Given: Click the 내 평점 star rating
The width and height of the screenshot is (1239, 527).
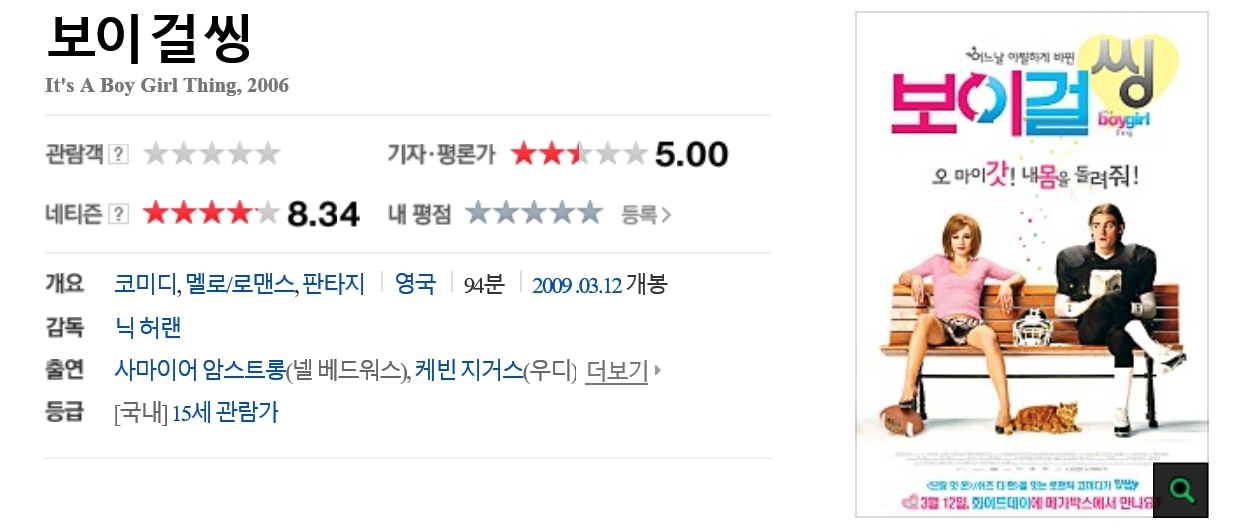Looking at the screenshot, I should (x=534, y=213).
